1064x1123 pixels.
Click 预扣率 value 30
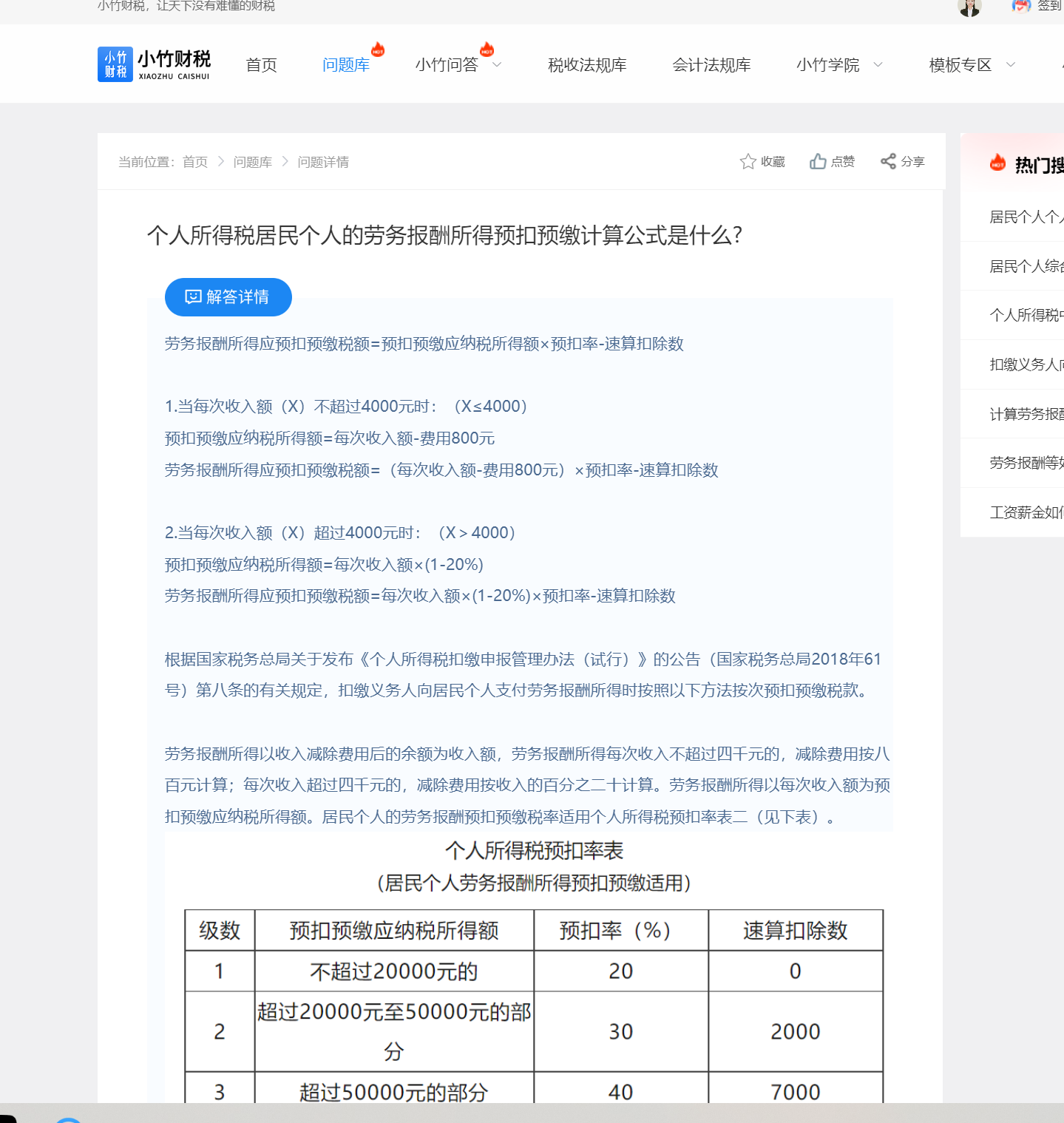[621, 1031]
